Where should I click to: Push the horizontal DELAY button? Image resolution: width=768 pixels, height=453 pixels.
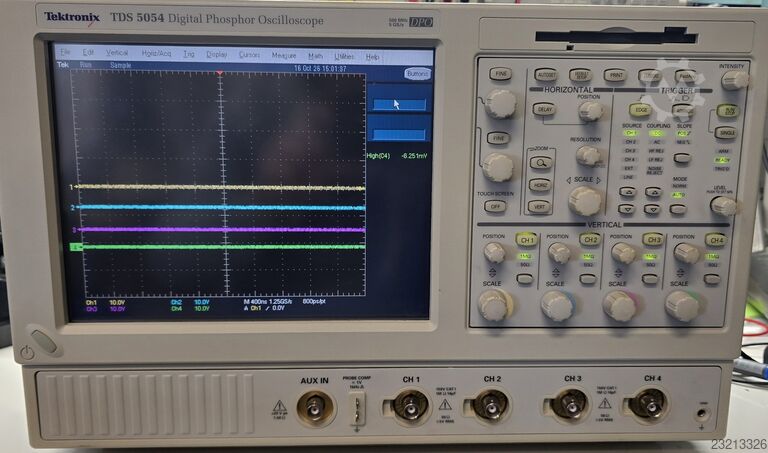pos(545,109)
